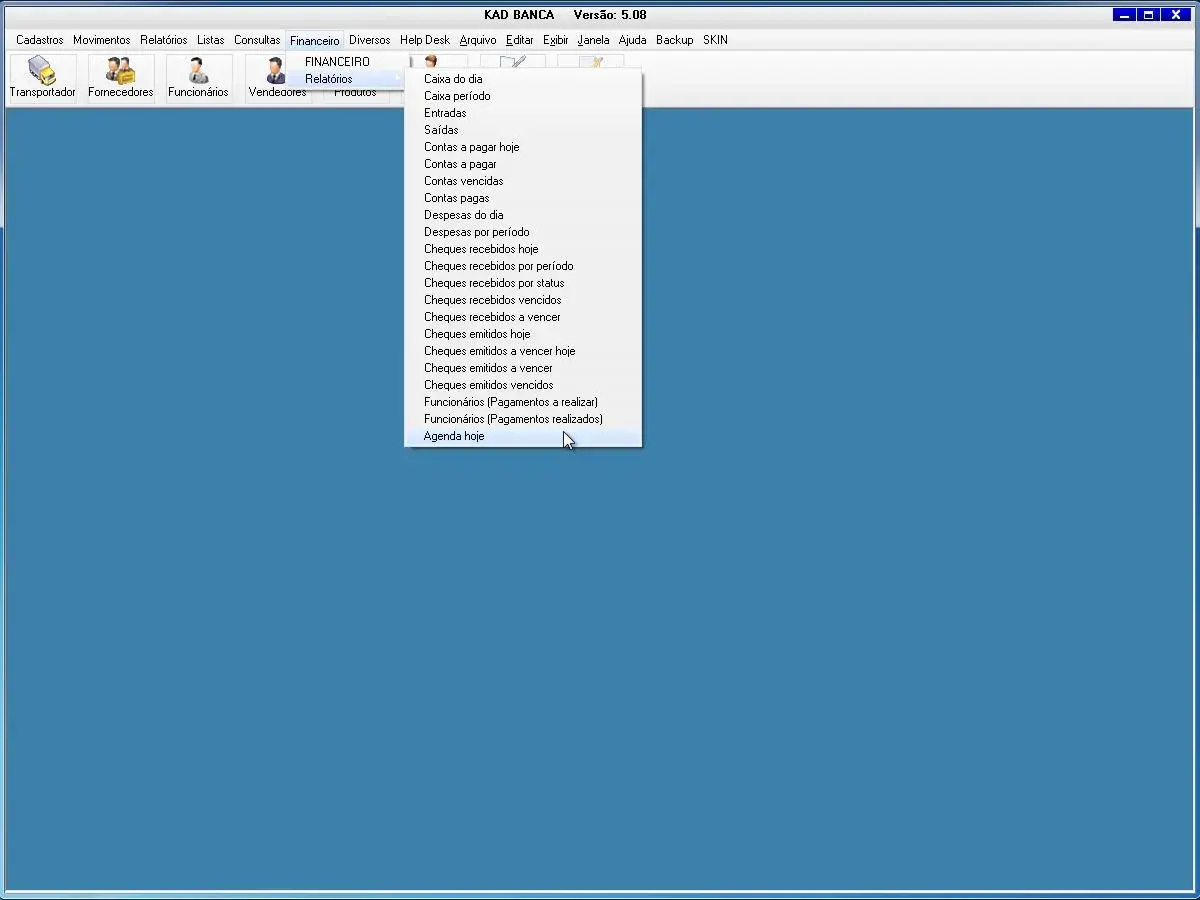Viewport: 1200px width, 900px height.
Task: Open the Cadastros menu
Action: tap(39, 41)
